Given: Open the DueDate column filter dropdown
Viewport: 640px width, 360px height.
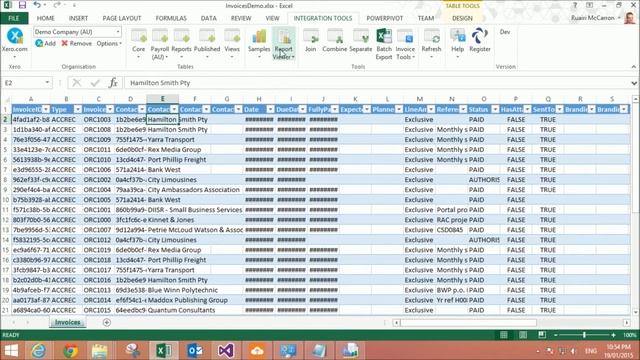Looking at the screenshot, I should click(x=302, y=109).
